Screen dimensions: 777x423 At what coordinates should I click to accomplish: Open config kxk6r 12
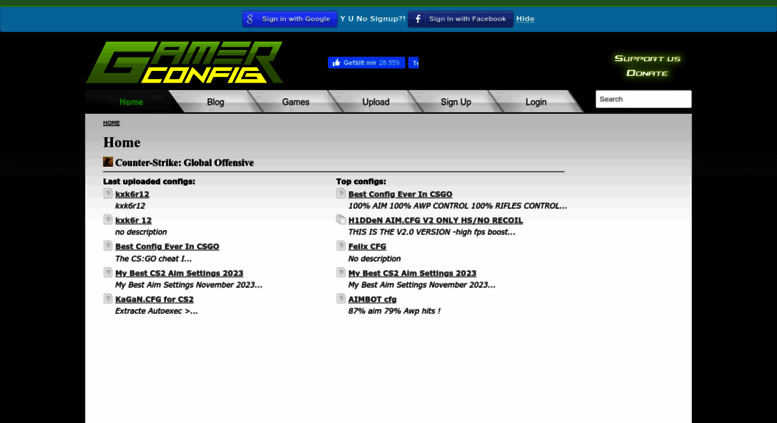(133, 220)
